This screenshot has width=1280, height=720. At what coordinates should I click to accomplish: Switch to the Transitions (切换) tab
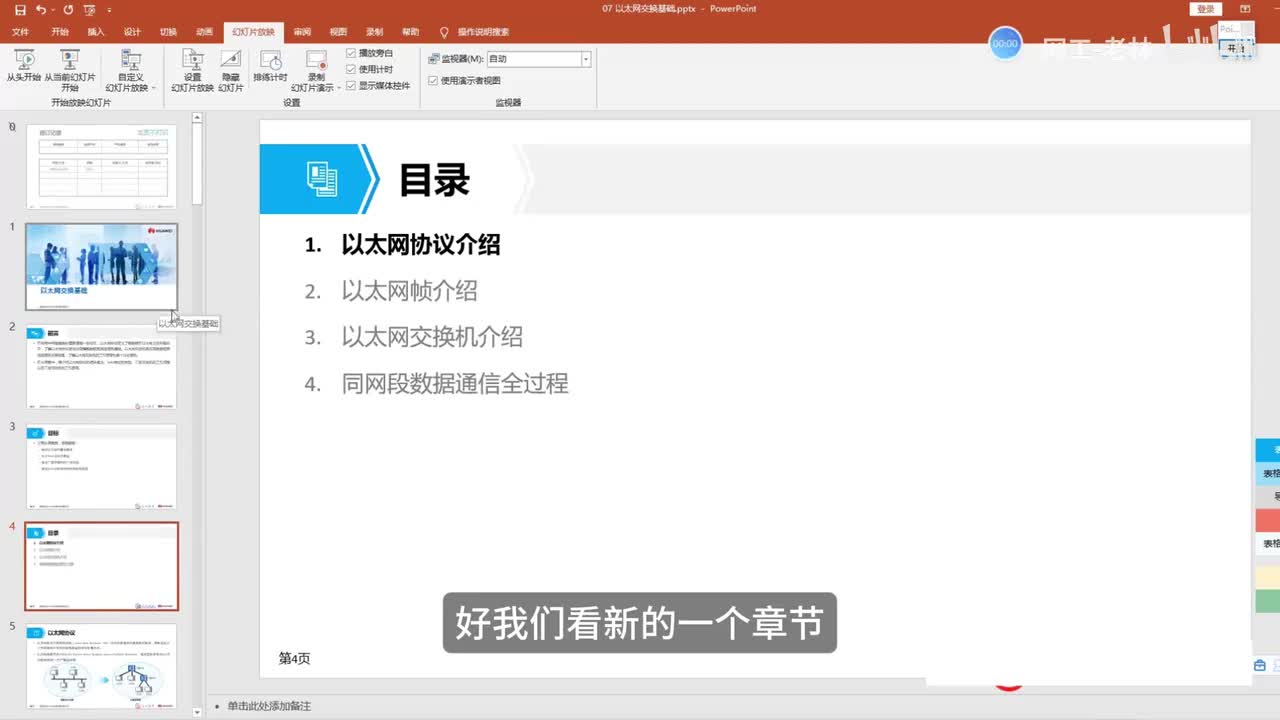tap(168, 32)
